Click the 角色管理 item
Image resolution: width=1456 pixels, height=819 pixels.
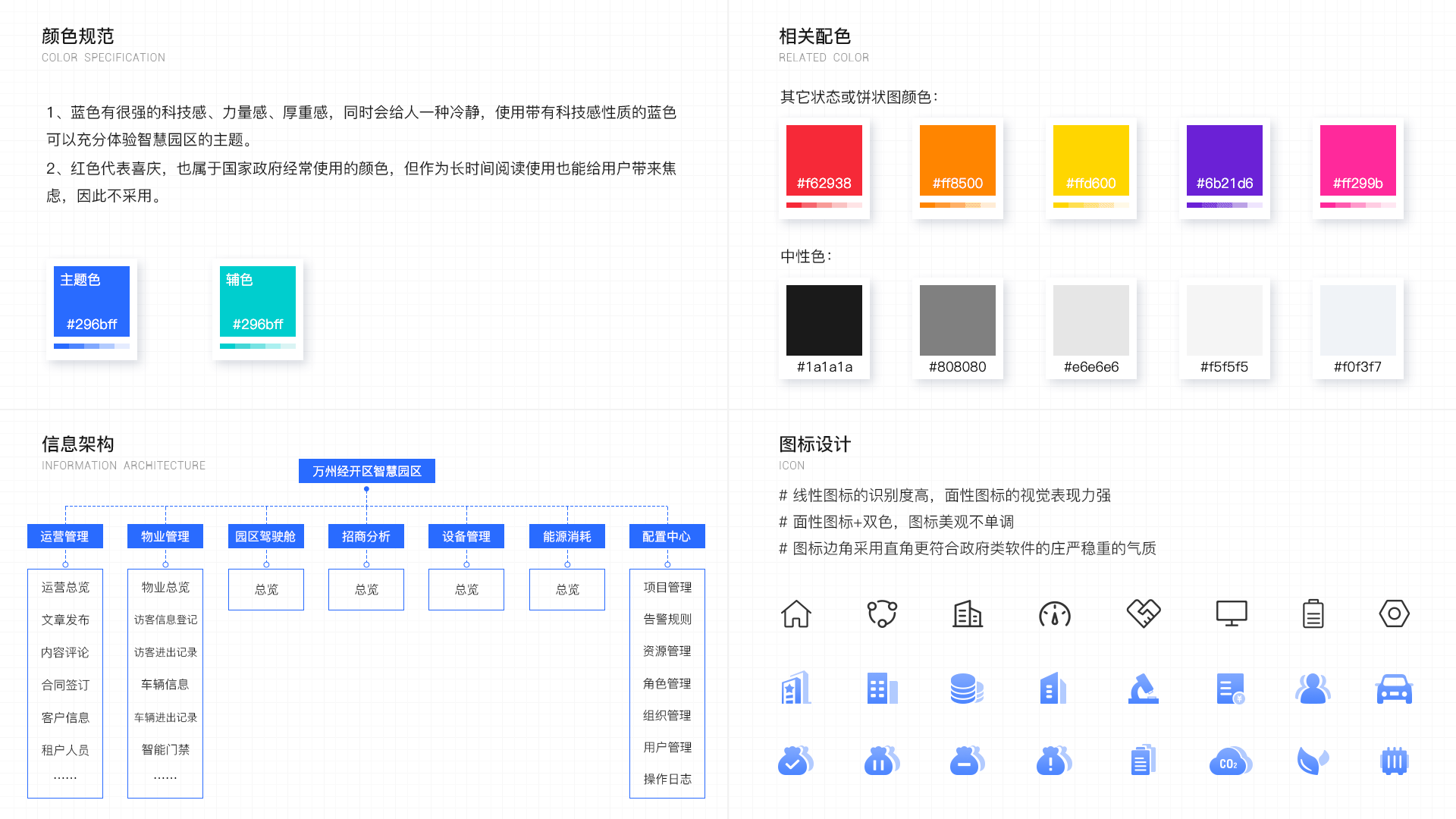click(667, 683)
